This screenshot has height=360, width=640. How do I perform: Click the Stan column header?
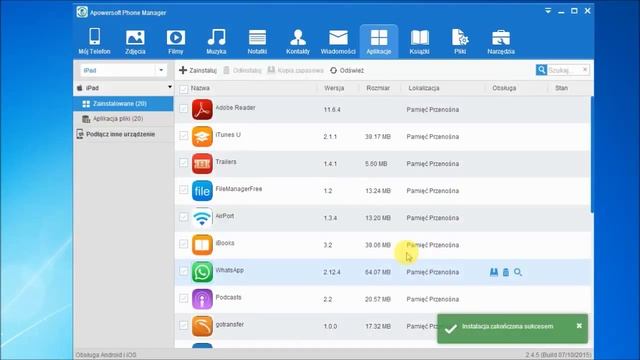click(561, 88)
